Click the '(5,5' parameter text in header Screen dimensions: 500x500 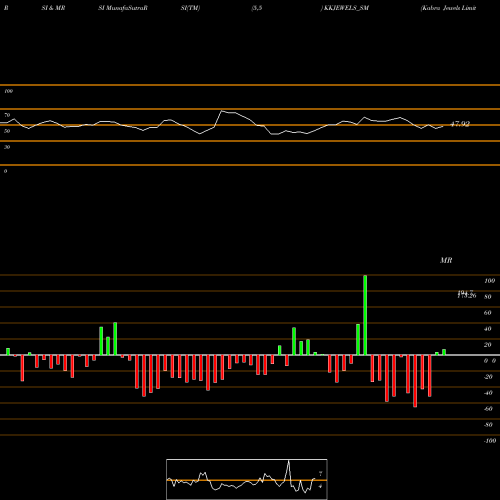[257, 8]
